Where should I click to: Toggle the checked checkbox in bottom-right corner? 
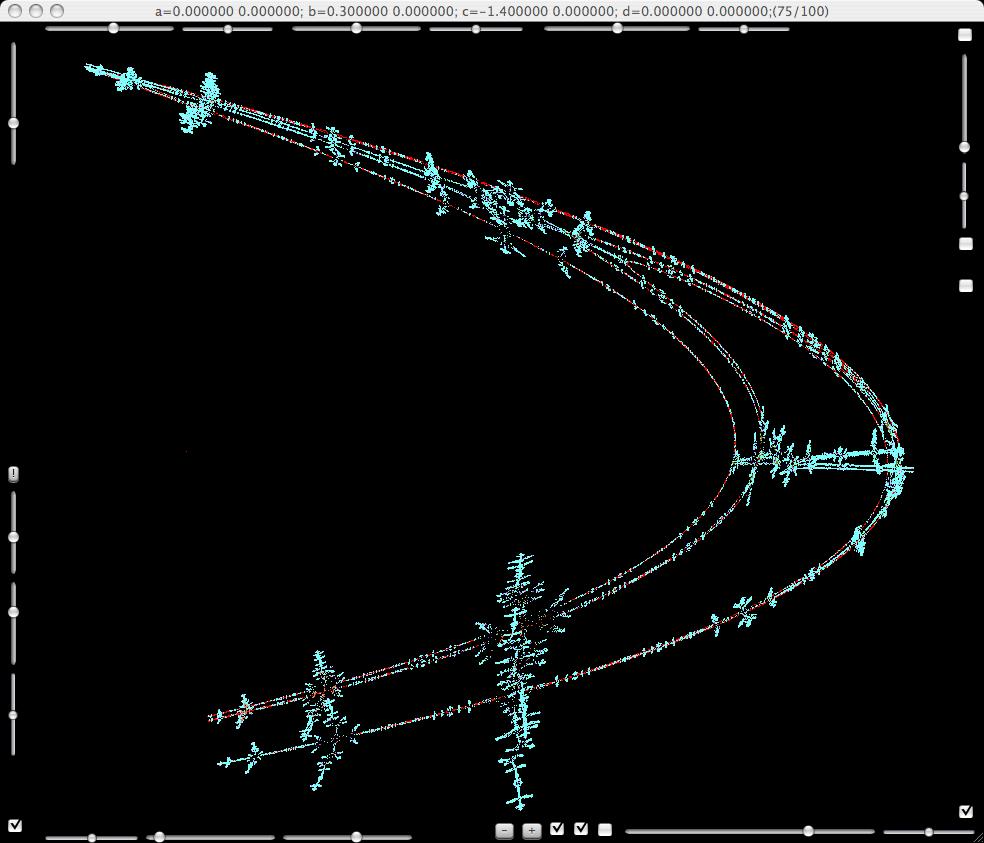point(966,812)
